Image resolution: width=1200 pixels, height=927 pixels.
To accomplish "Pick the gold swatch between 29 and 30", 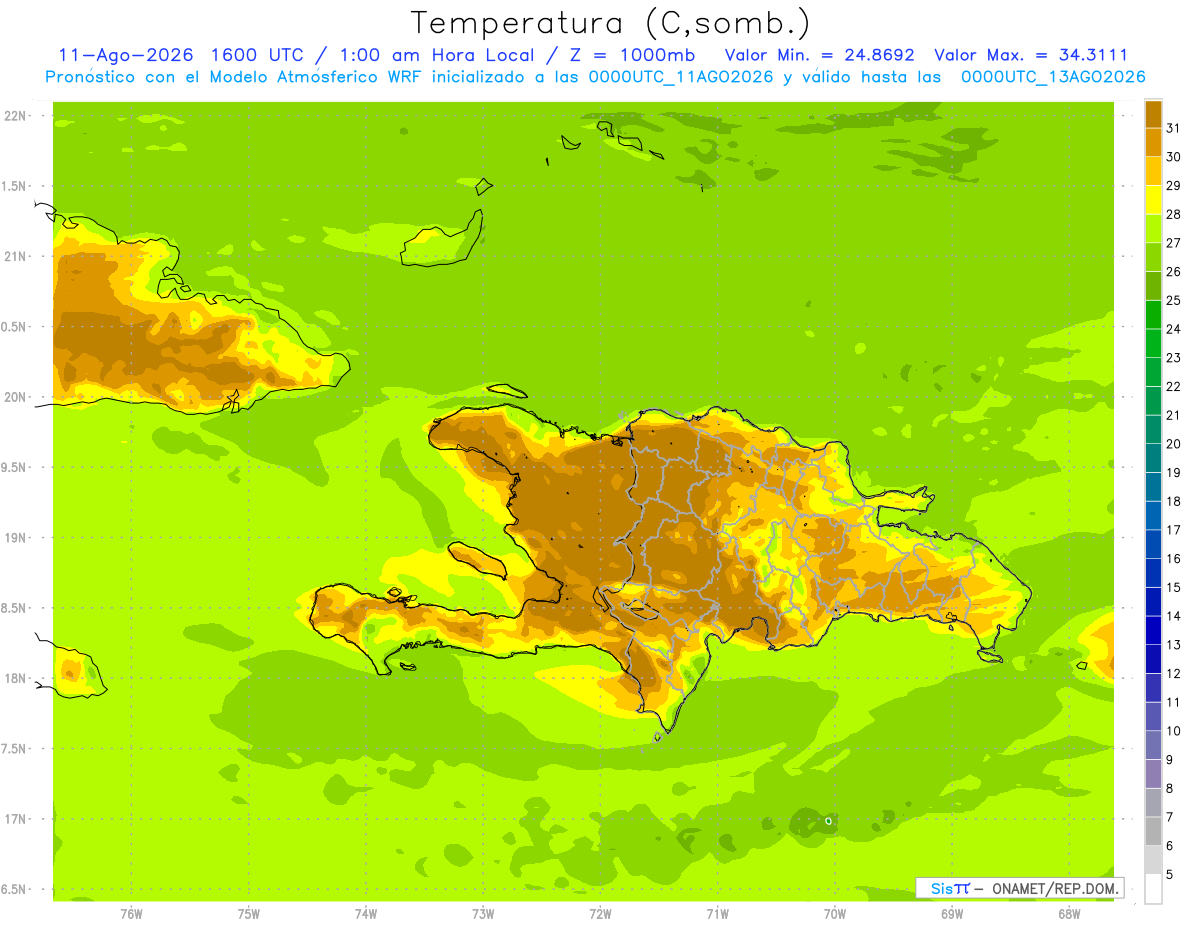I will tap(1153, 172).
